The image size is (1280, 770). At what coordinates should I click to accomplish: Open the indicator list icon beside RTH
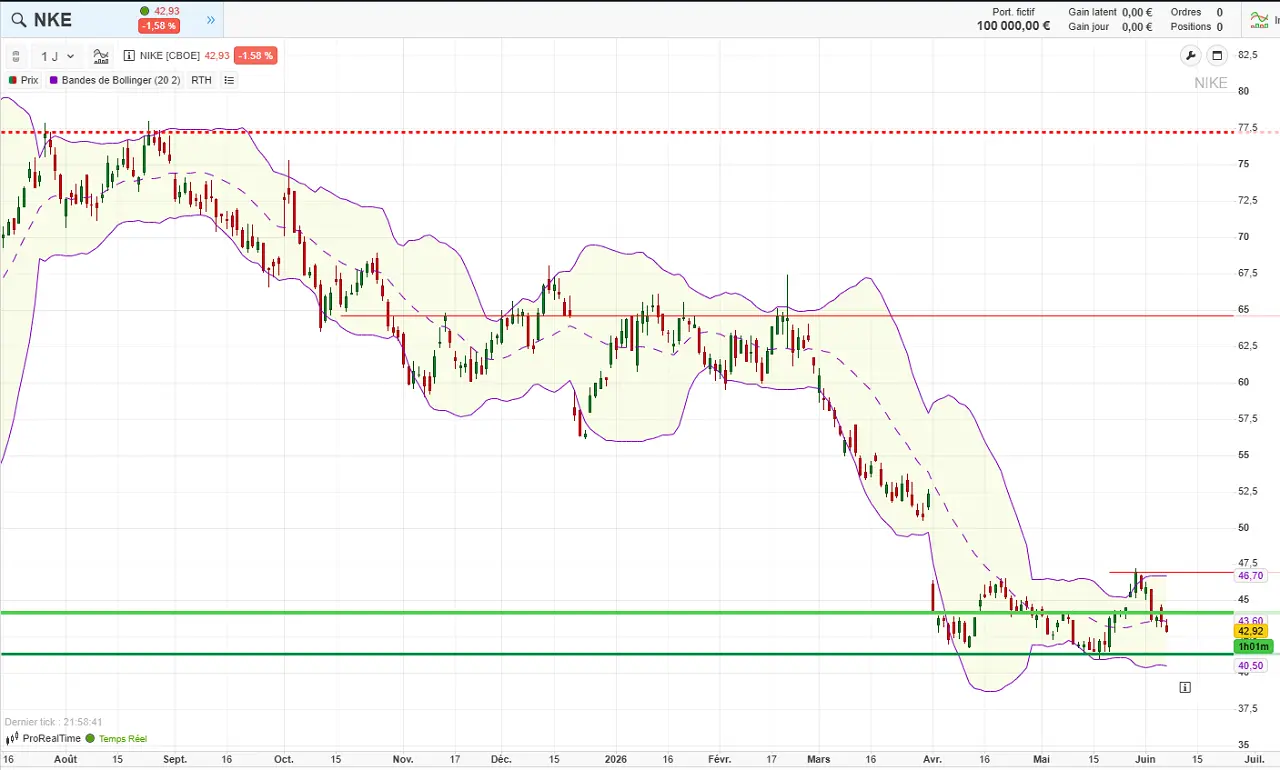tap(229, 80)
